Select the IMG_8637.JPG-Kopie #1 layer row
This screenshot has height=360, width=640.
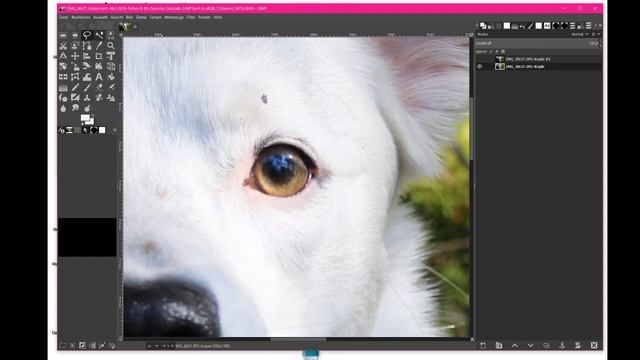[x=539, y=59]
